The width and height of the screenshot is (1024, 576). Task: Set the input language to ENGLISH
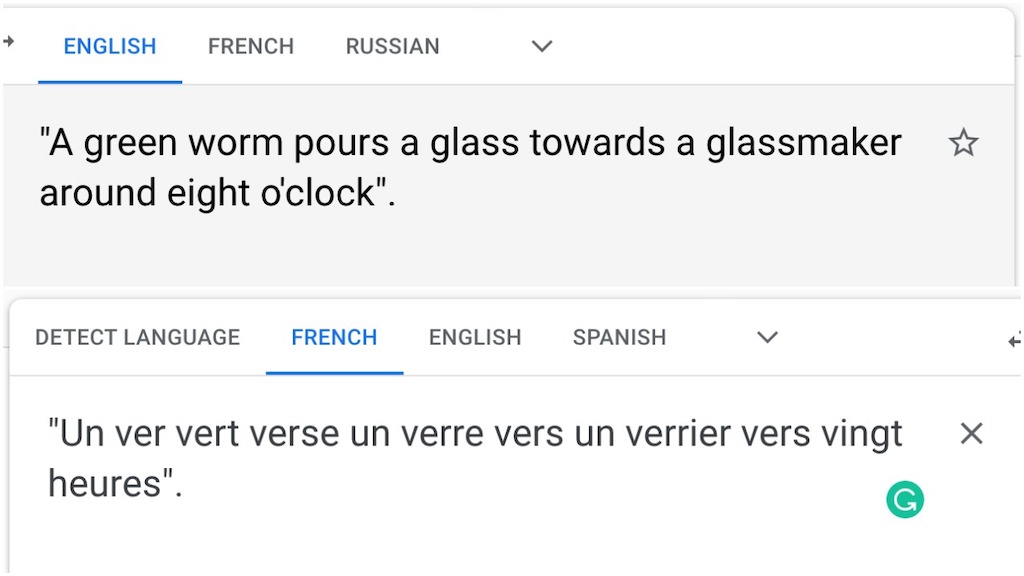(x=474, y=337)
